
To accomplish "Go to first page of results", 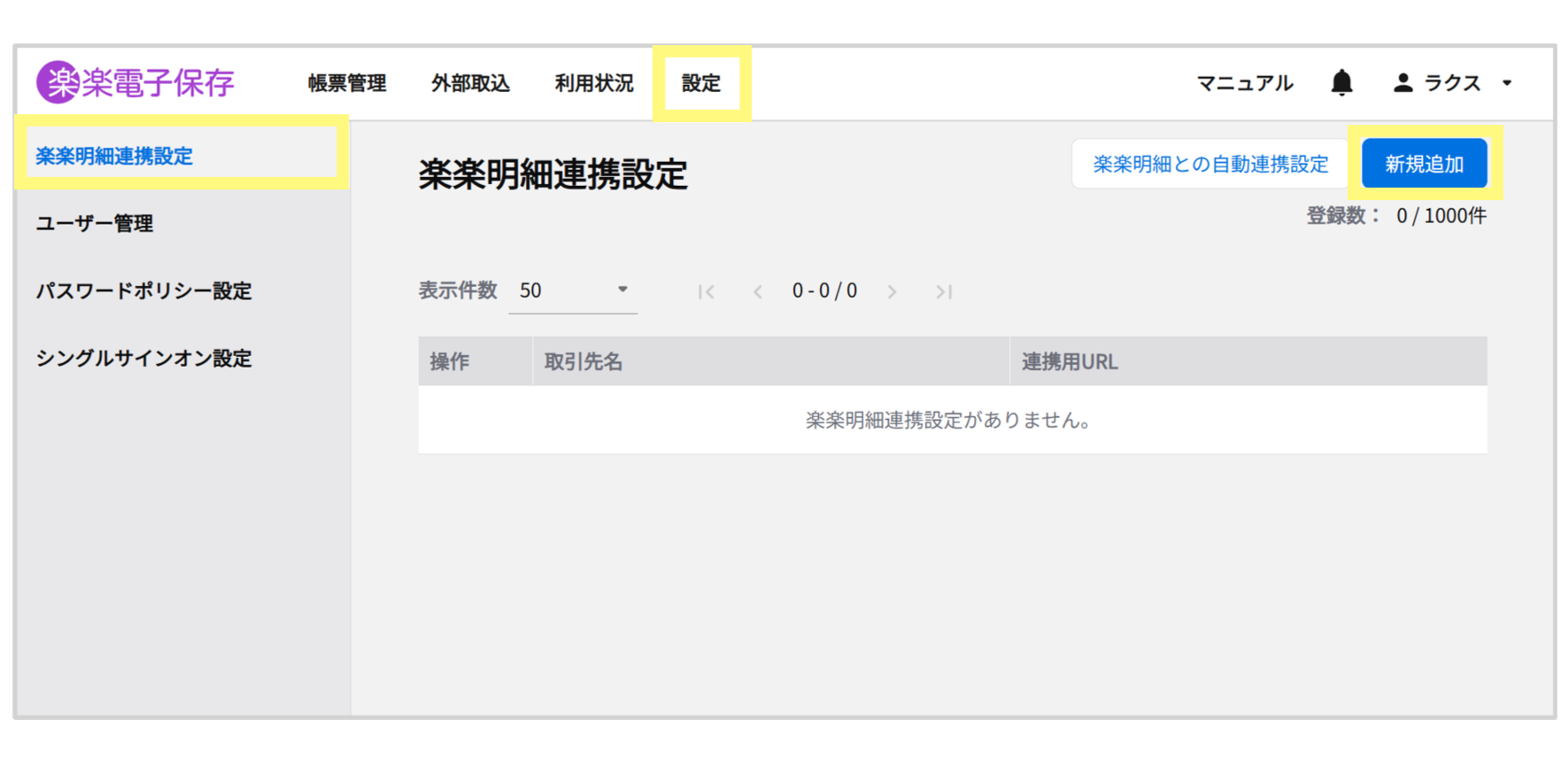I will pos(706,291).
